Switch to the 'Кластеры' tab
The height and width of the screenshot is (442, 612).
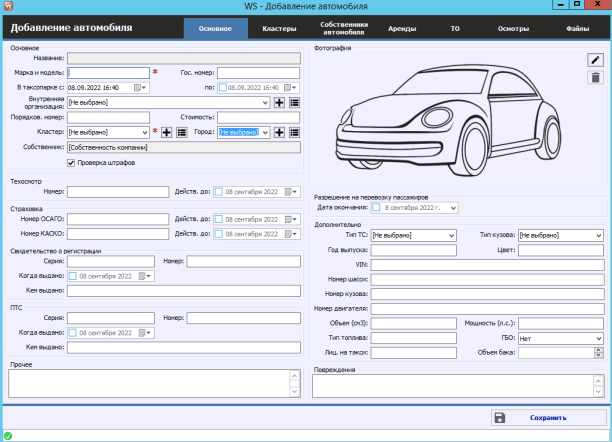[x=279, y=29]
